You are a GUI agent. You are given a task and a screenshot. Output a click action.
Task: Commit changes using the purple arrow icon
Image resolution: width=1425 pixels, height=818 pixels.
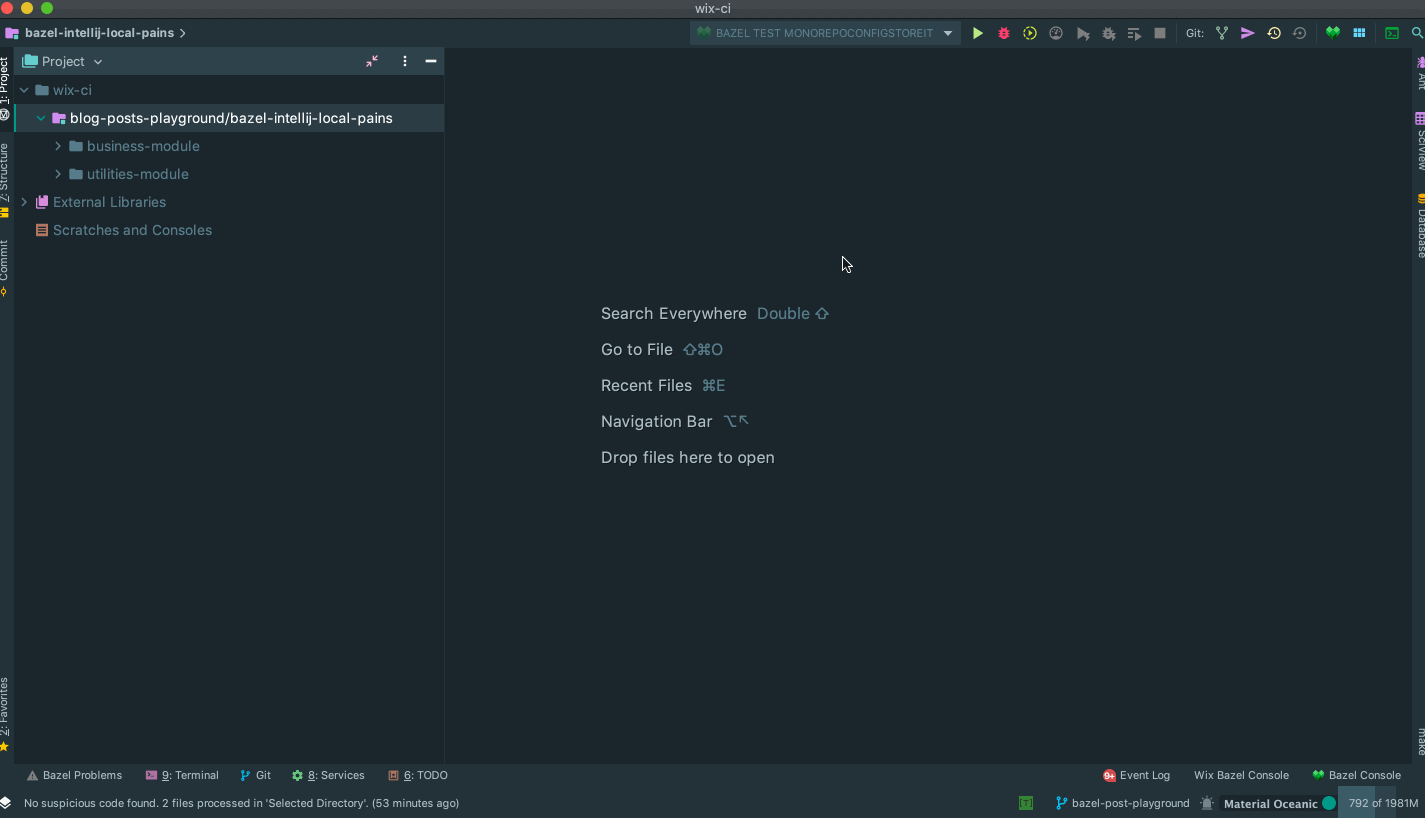click(x=1248, y=33)
